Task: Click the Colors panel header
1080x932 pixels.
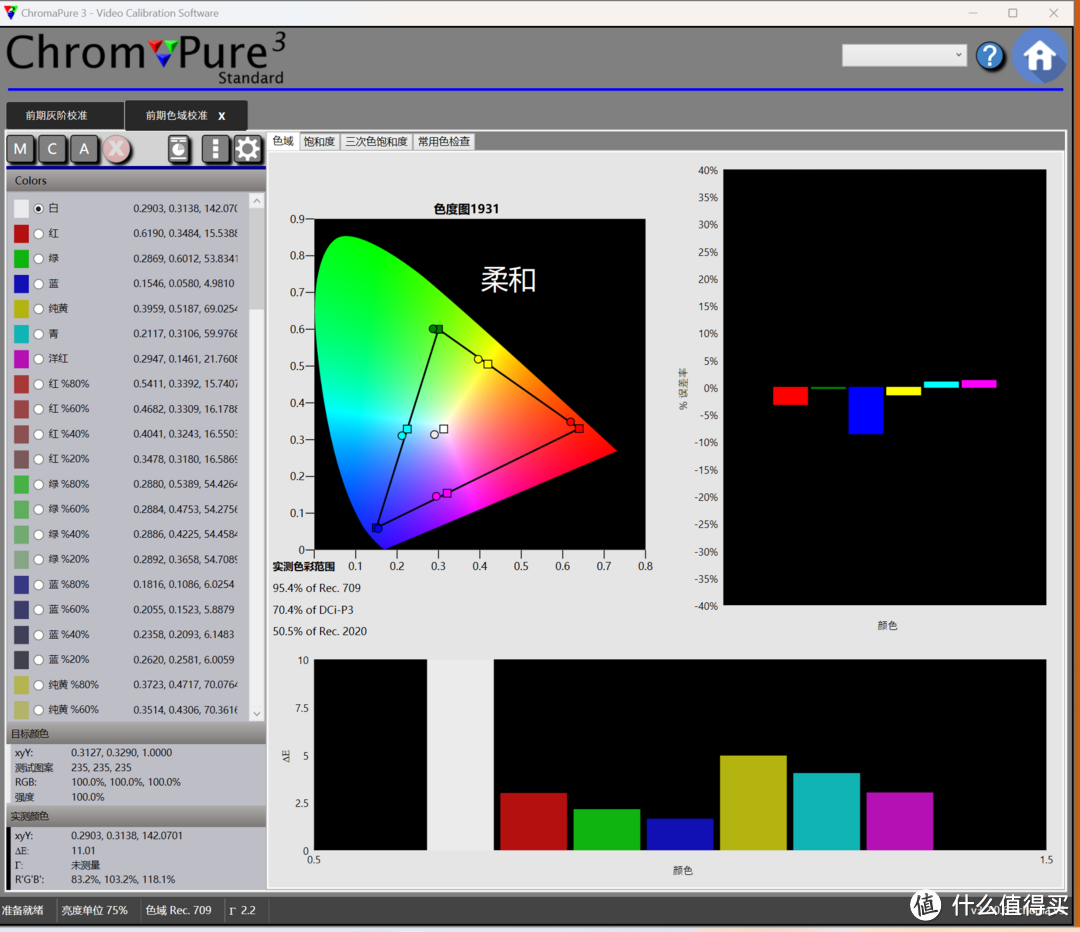Action: 136,180
